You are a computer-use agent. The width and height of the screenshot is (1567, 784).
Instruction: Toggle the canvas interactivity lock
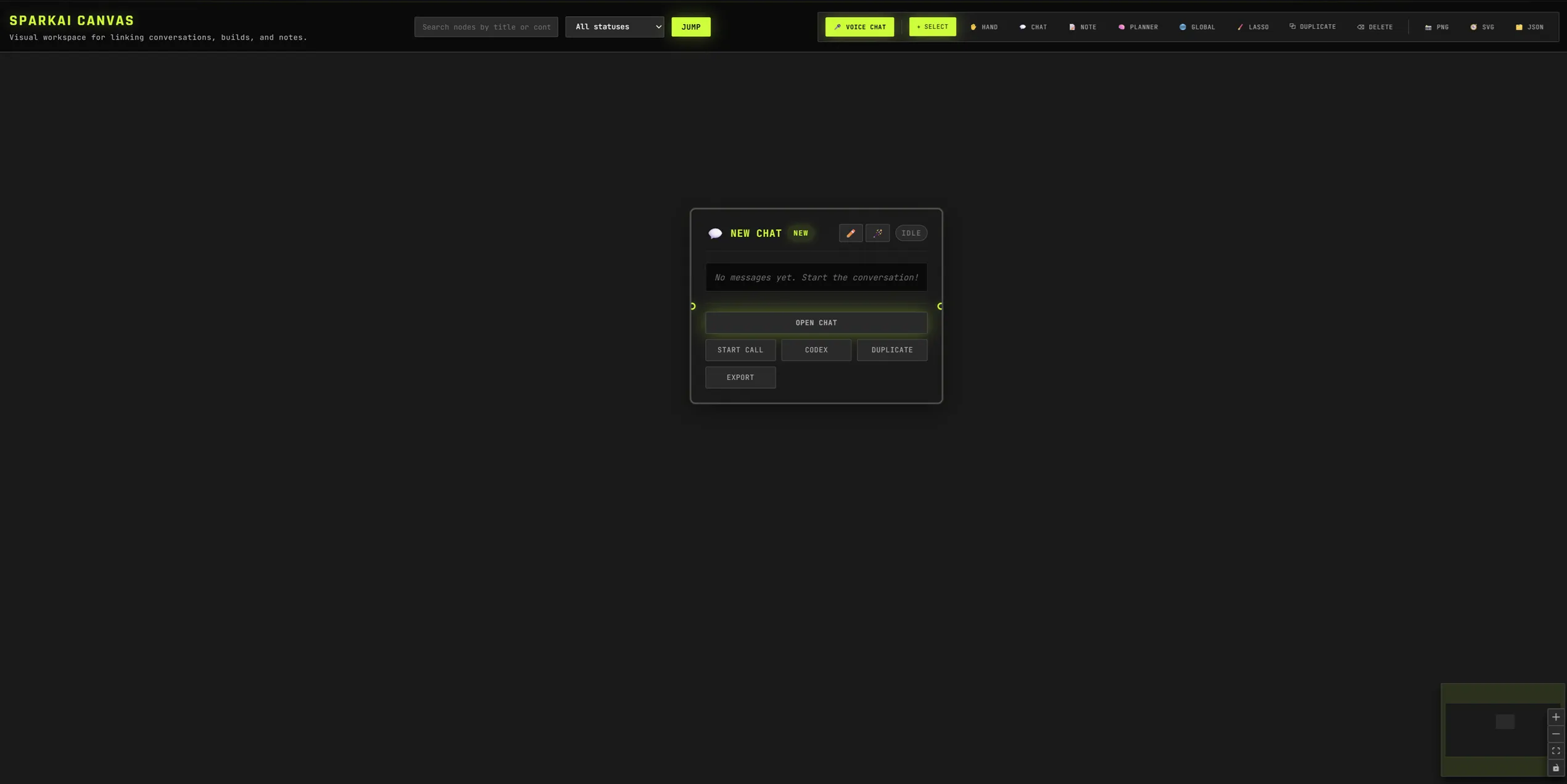tap(1556, 768)
